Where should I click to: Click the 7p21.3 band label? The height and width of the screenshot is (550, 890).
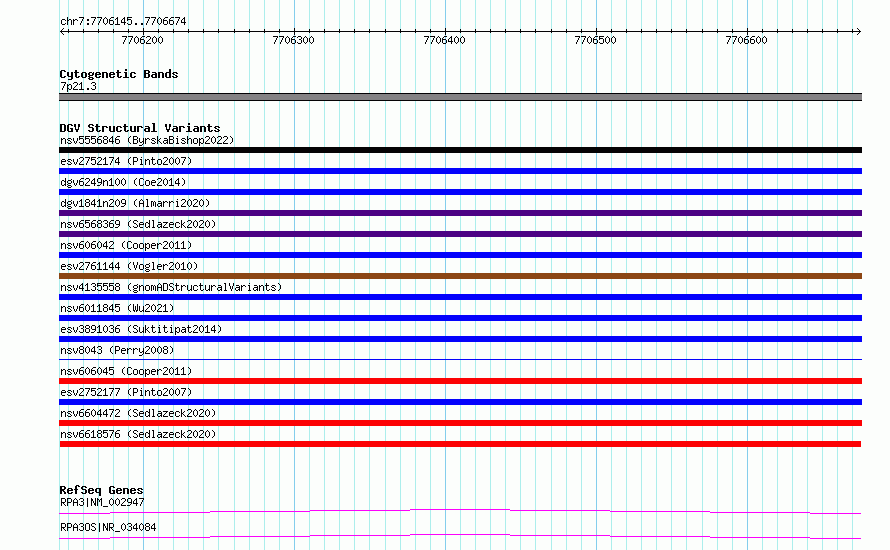pyautogui.click(x=78, y=86)
